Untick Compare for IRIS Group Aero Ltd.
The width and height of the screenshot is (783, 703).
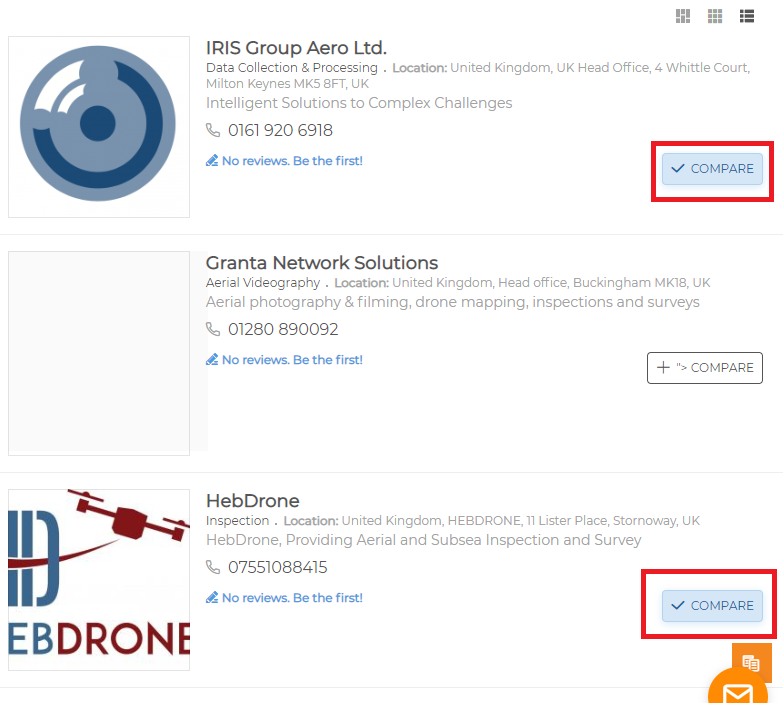pyautogui.click(x=712, y=169)
